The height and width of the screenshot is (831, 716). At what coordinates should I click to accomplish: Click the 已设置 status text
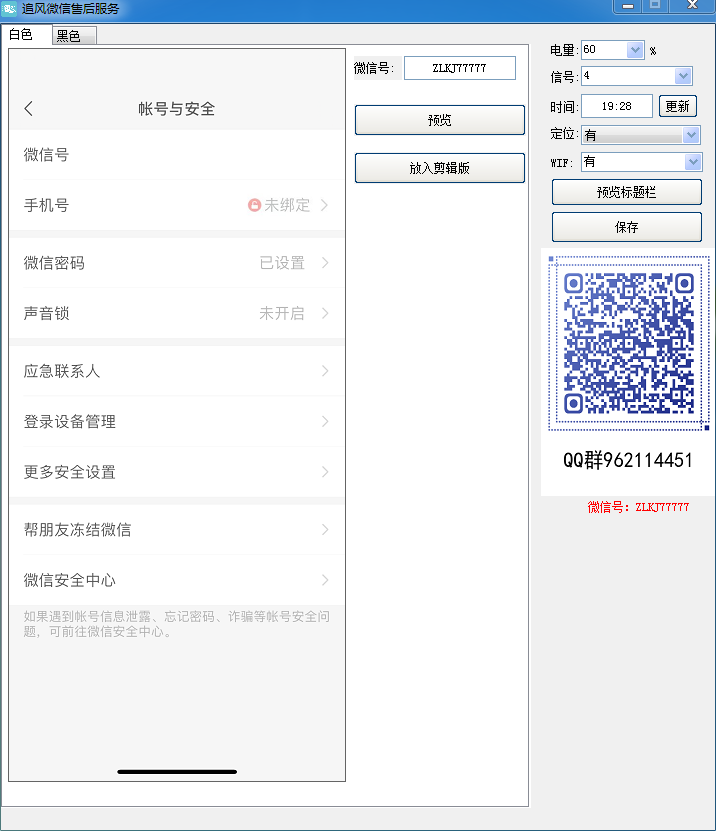tap(282, 263)
